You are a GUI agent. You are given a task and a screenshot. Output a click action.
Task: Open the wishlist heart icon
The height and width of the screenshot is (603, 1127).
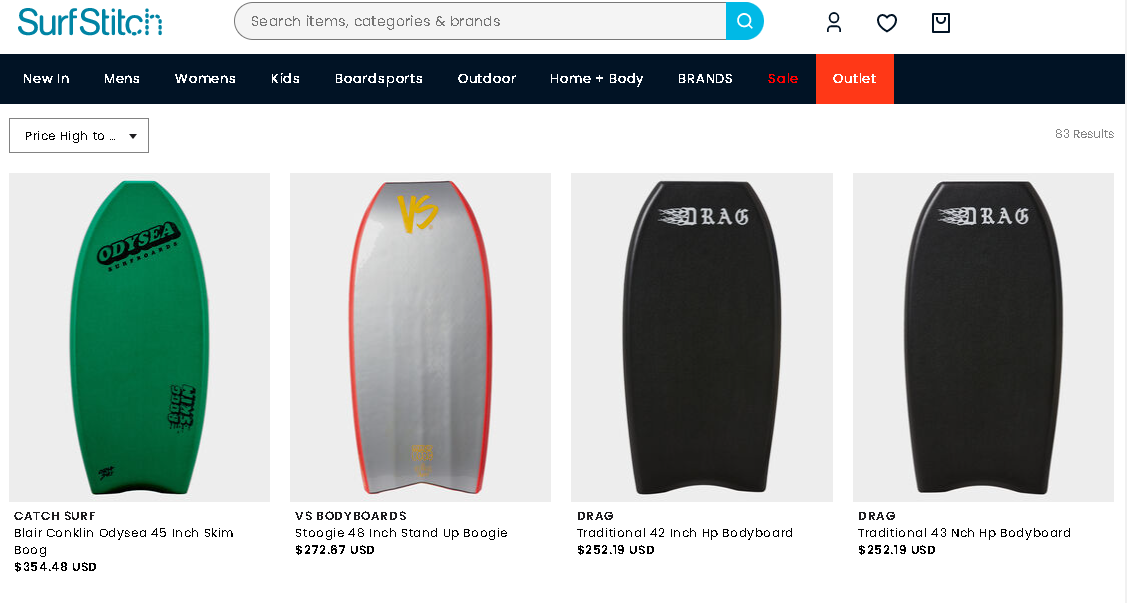(887, 22)
